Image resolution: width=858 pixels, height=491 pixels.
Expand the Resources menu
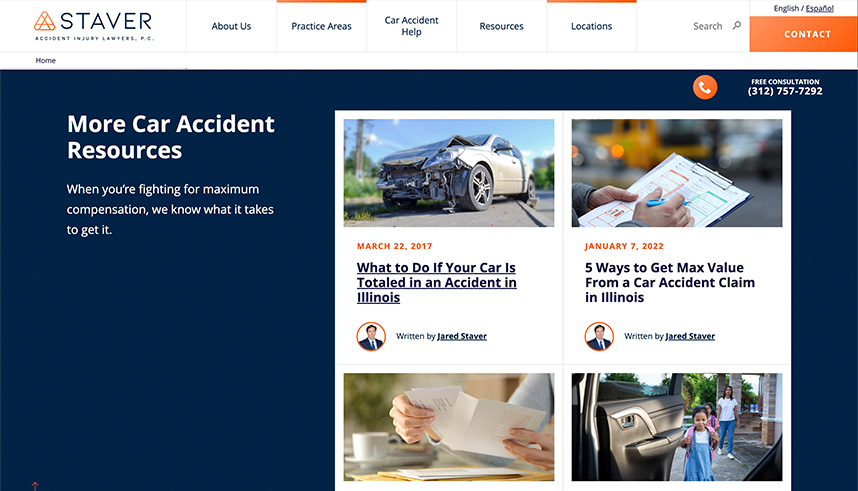[501, 26]
